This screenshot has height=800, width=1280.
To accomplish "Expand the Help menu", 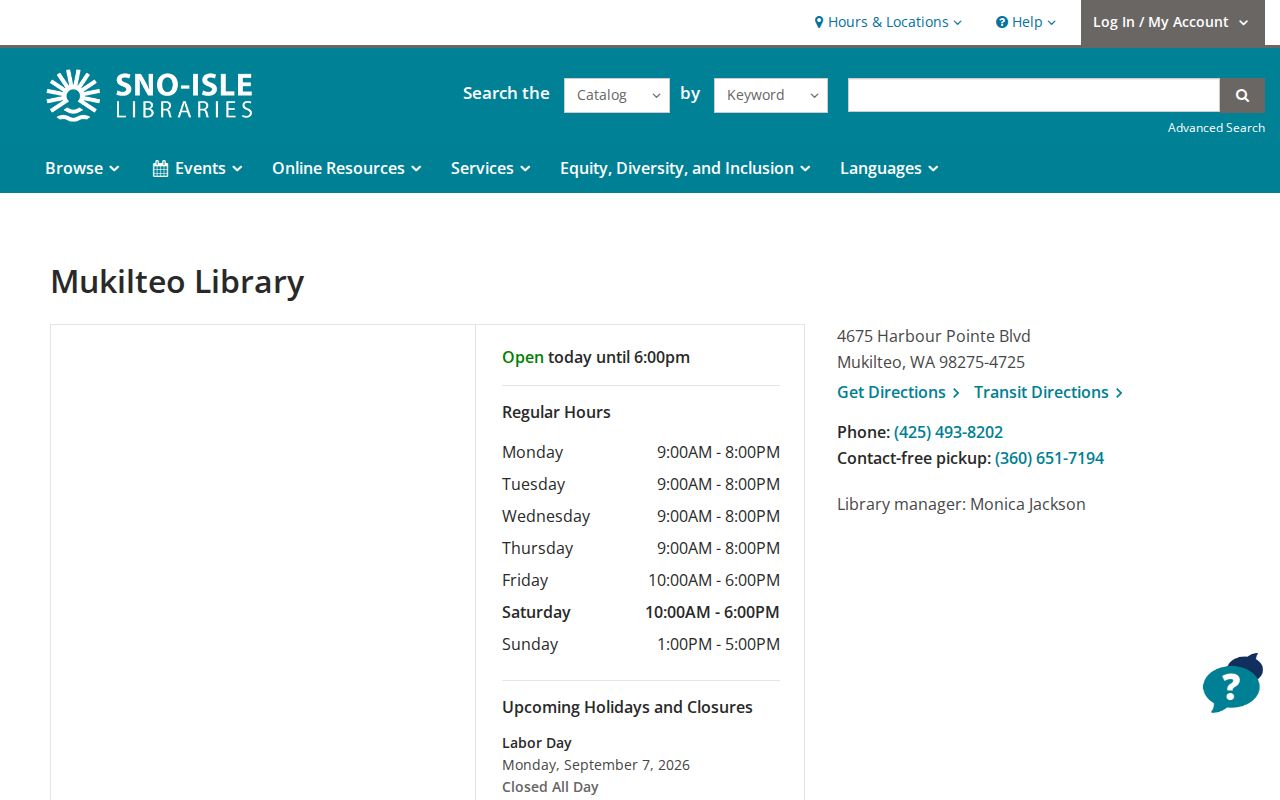I will (x=1026, y=22).
